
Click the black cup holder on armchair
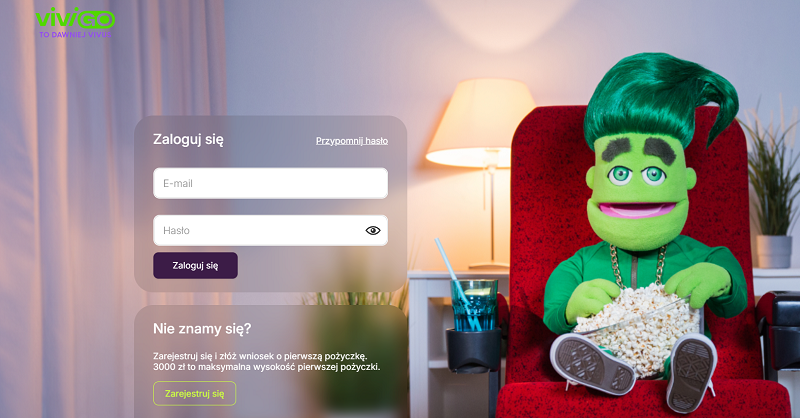(472, 350)
